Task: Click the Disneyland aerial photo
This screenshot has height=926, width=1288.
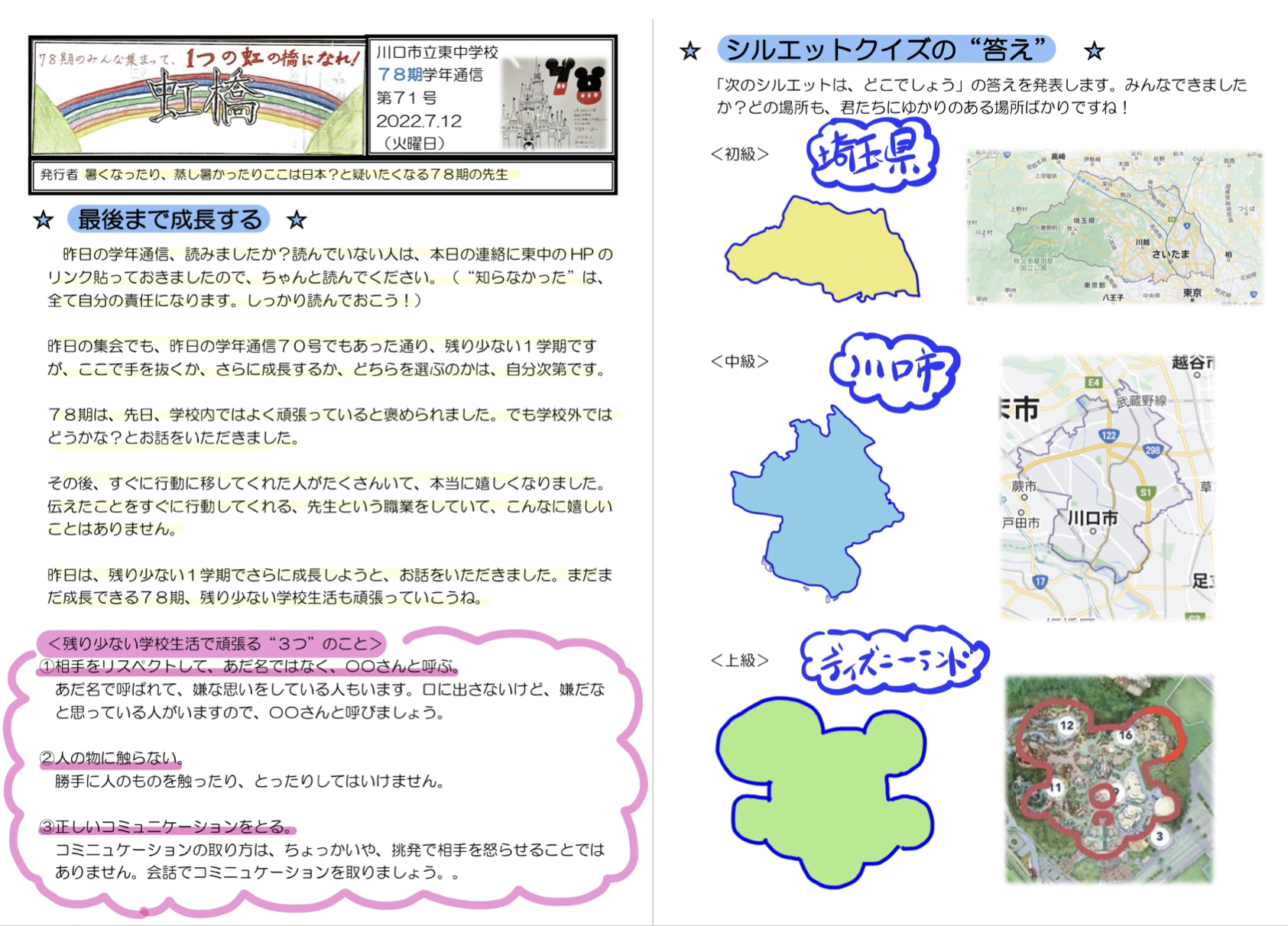Action: point(1109,779)
